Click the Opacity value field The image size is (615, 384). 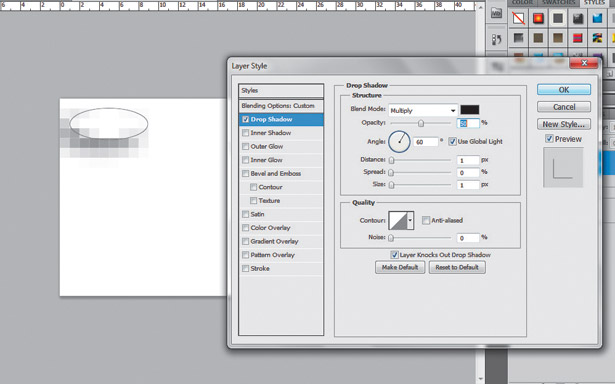click(x=468, y=123)
